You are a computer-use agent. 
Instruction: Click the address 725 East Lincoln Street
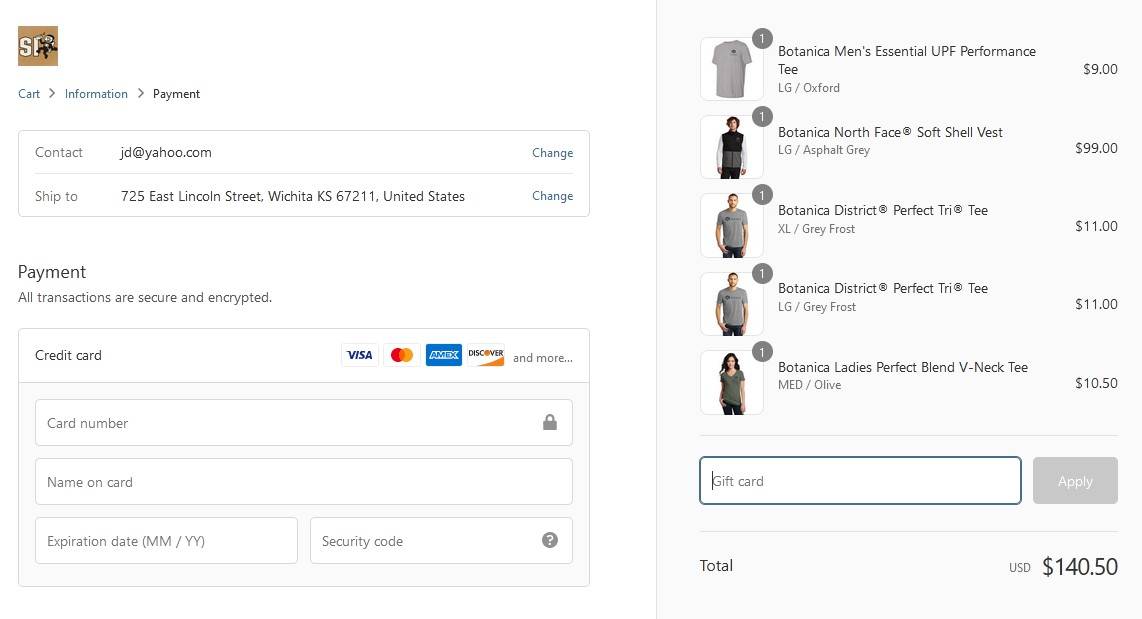coord(293,196)
